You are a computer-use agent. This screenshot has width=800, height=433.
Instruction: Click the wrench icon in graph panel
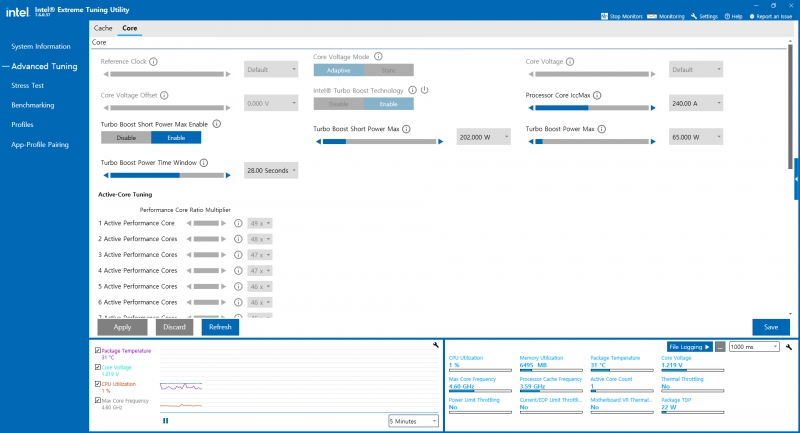(x=435, y=345)
